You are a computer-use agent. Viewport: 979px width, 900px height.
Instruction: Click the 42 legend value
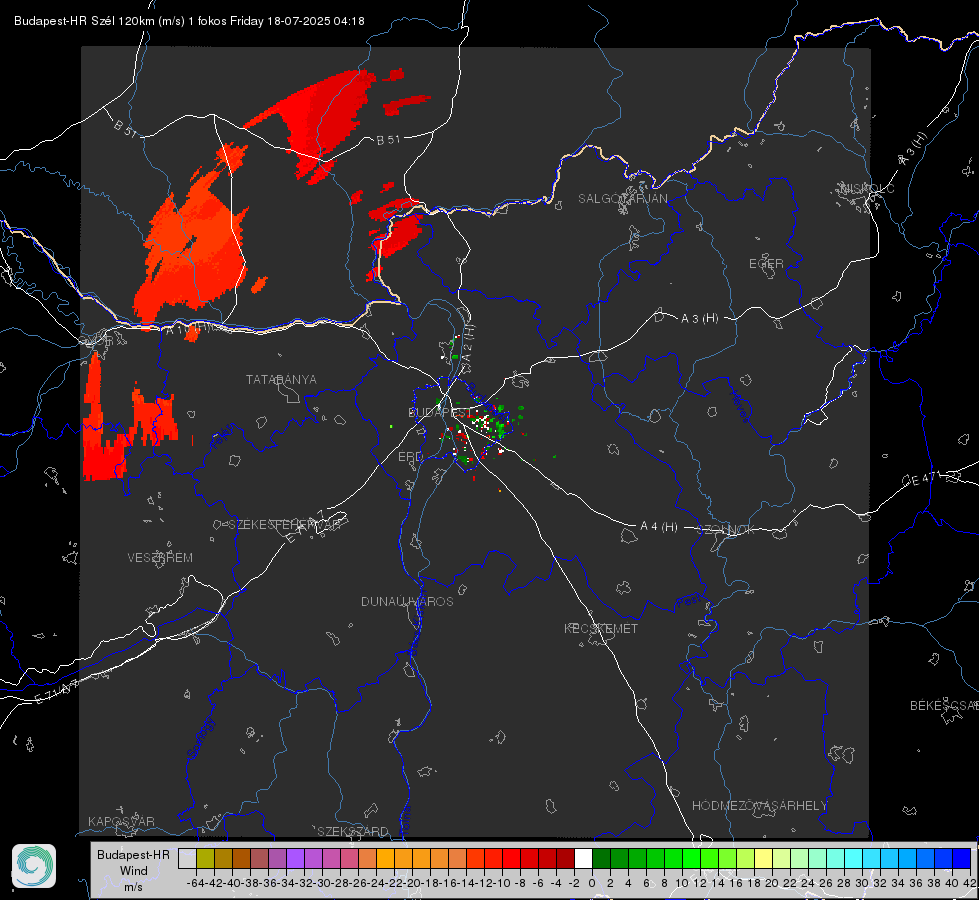pyautogui.click(x=970, y=883)
